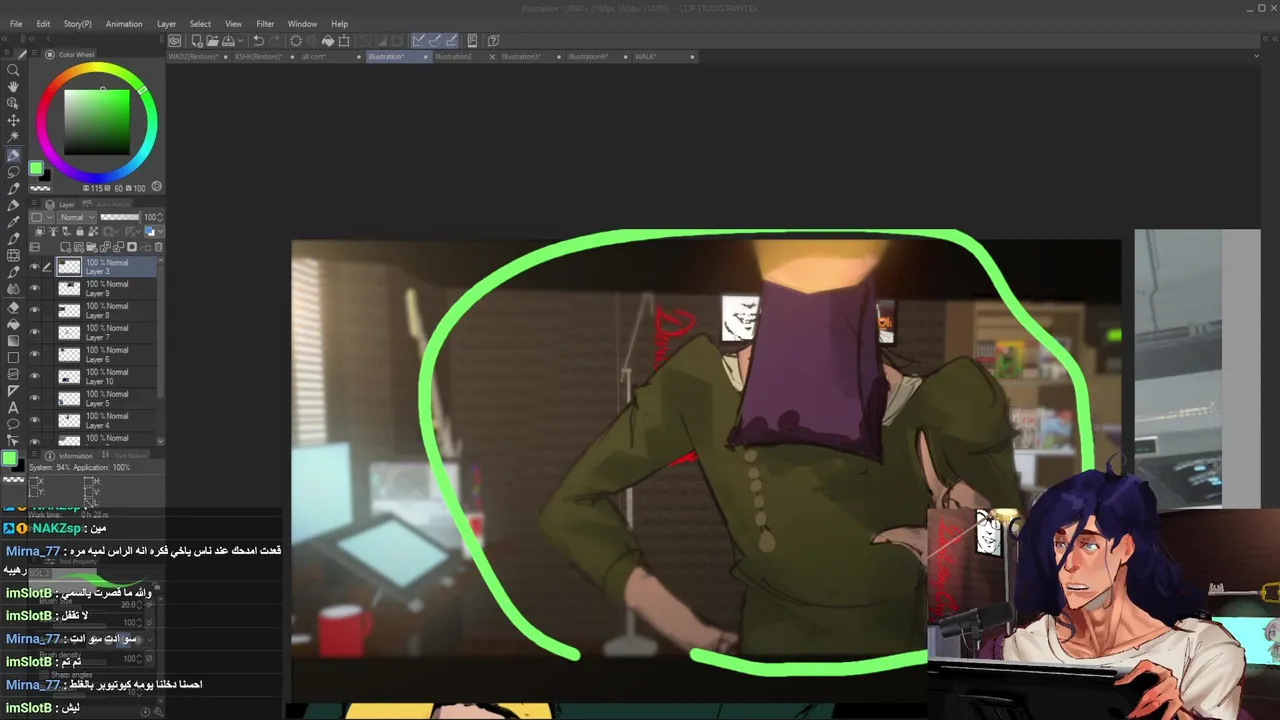This screenshot has width=1280, height=720.
Task: Create a new layer folder
Action: pyautogui.click(x=92, y=247)
